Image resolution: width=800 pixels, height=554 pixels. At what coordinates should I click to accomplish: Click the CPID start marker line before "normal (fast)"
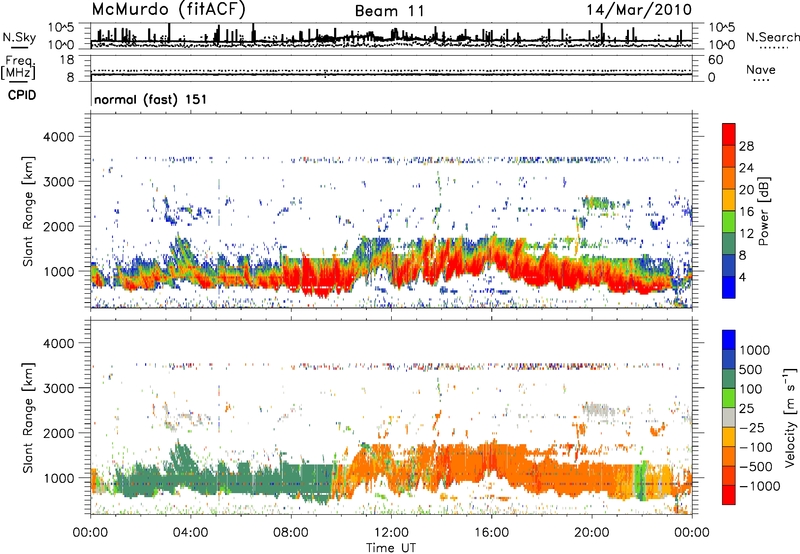point(91,95)
